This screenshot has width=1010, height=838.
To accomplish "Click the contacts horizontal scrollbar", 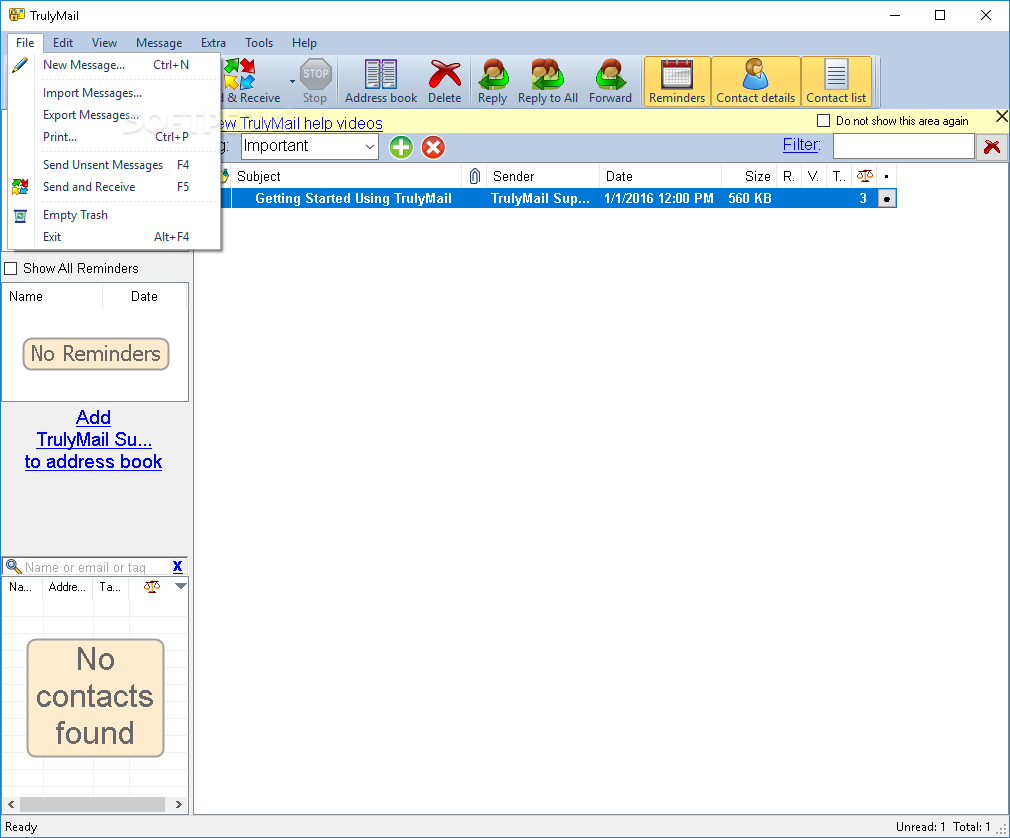I will (x=93, y=805).
